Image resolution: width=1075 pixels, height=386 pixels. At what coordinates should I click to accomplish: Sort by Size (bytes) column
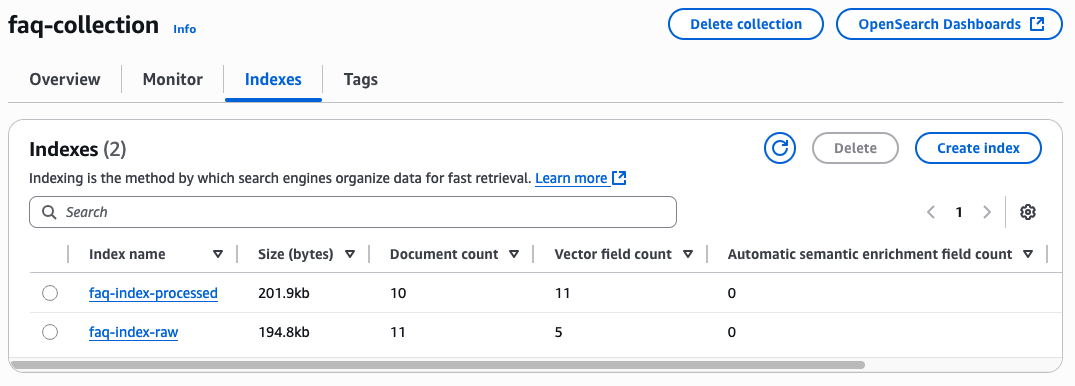(306, 254)
